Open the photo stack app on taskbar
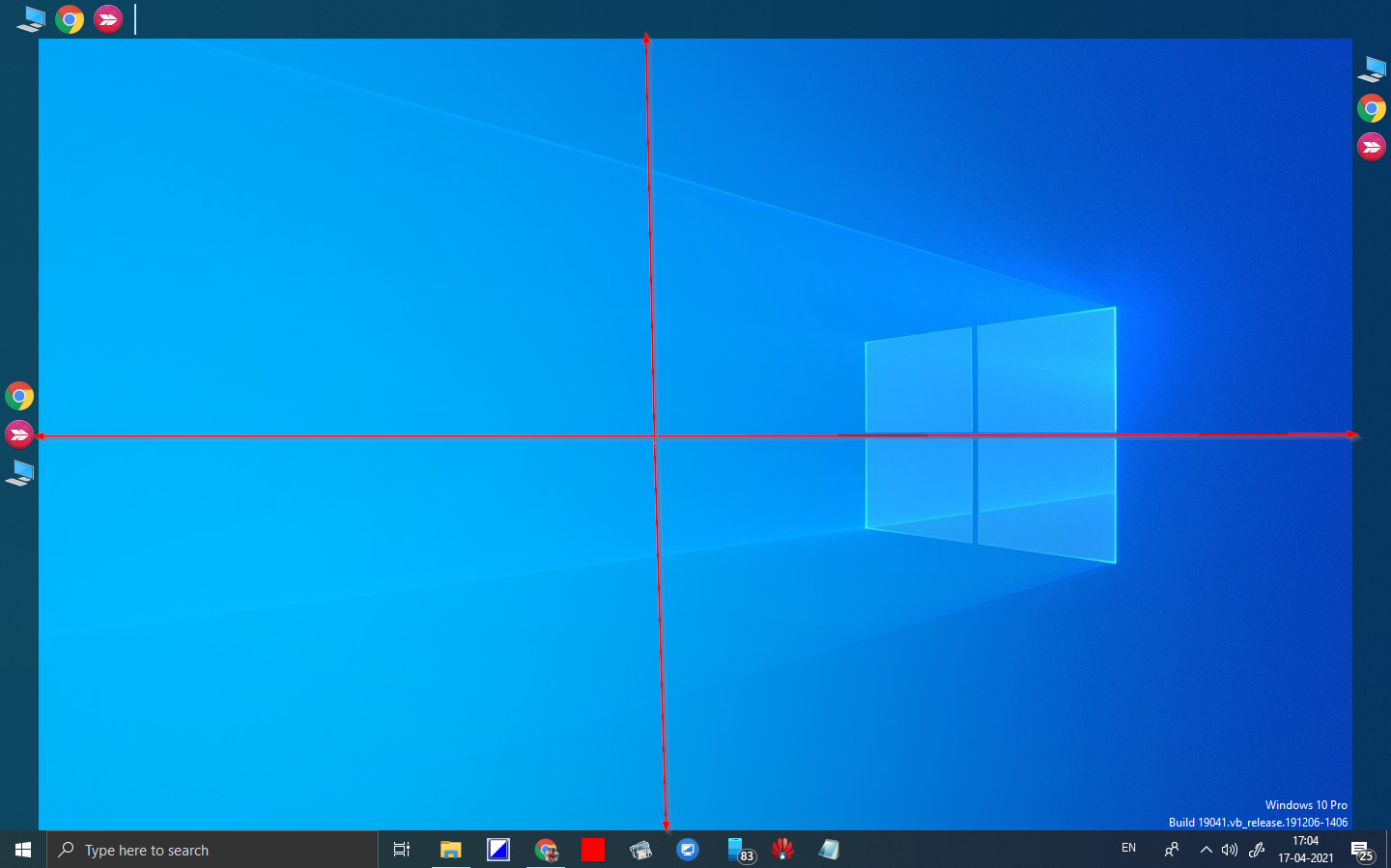 pyautogui.click(x=640, y=850)
